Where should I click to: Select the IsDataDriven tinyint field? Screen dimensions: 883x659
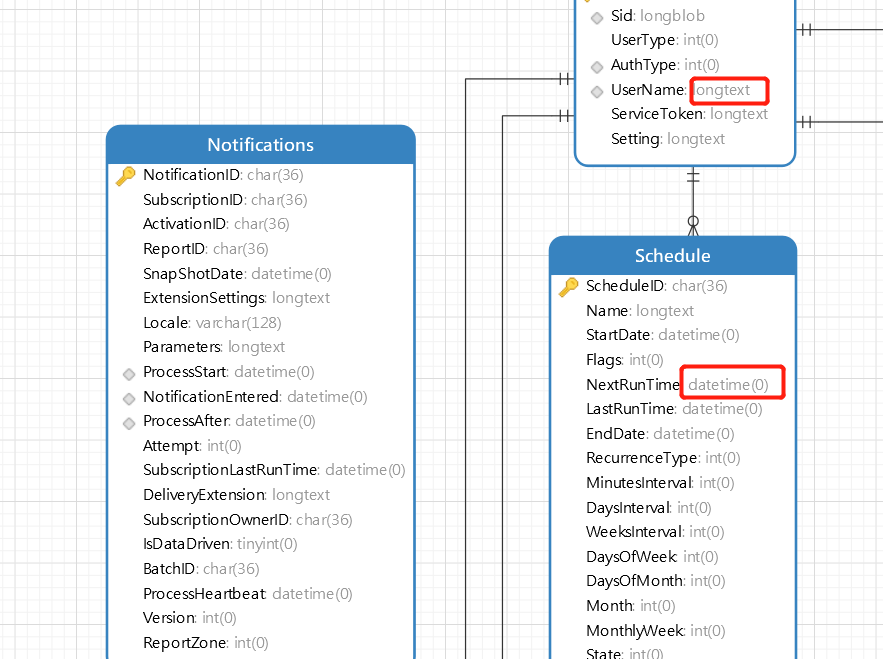coord(220,544)
